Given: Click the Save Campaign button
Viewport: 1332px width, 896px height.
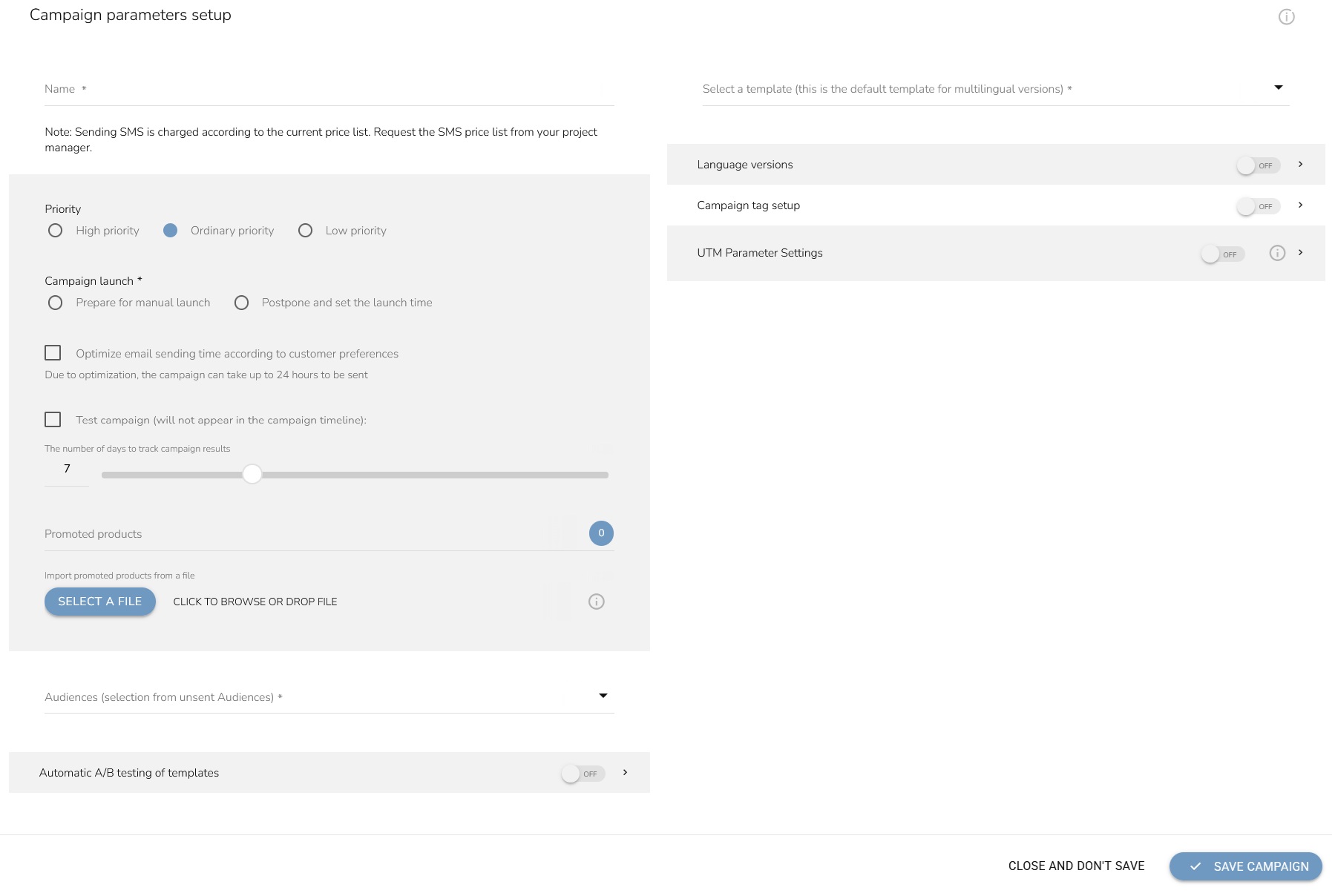Looking at the screenshot, I should (x=1245, y=866).
